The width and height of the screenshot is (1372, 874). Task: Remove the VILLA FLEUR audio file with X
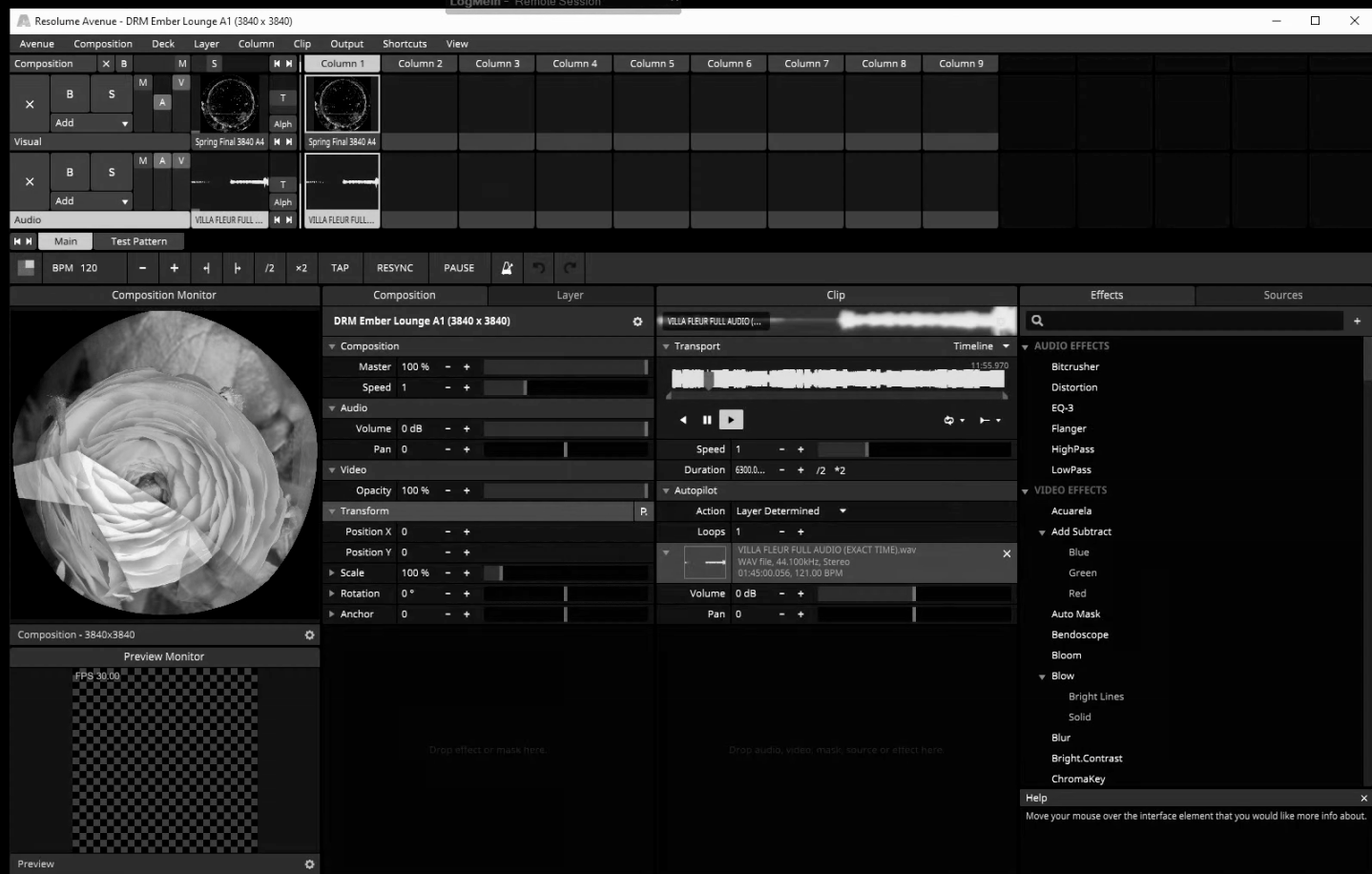pyautogui.click(x=1007, y=553)
